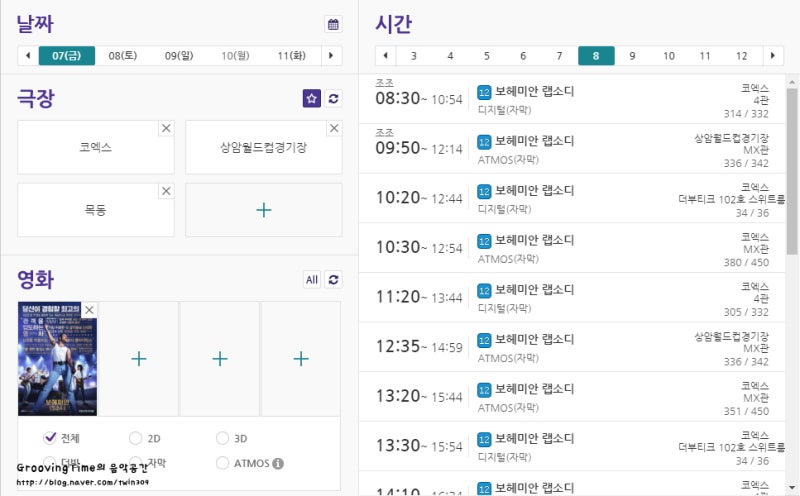Select date 11(화)
This screenshot has height=496, width=800.
pyautogui.click(x=291, y=56)
